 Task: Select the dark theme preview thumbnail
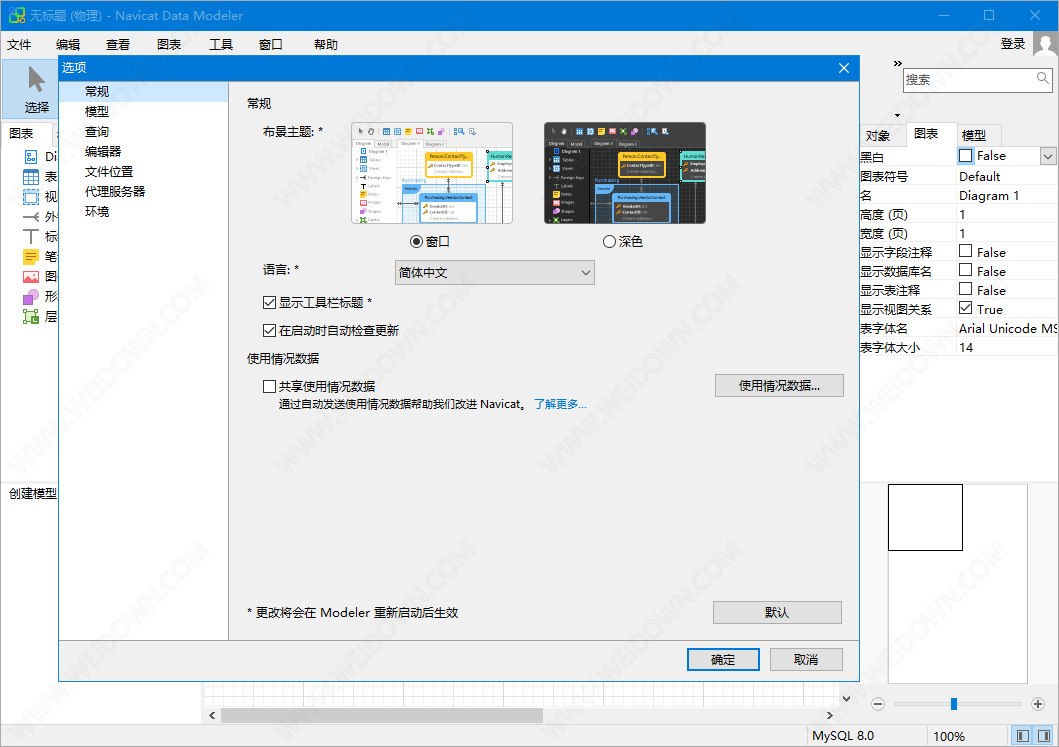pyautogui.click(x=625, y=173)
